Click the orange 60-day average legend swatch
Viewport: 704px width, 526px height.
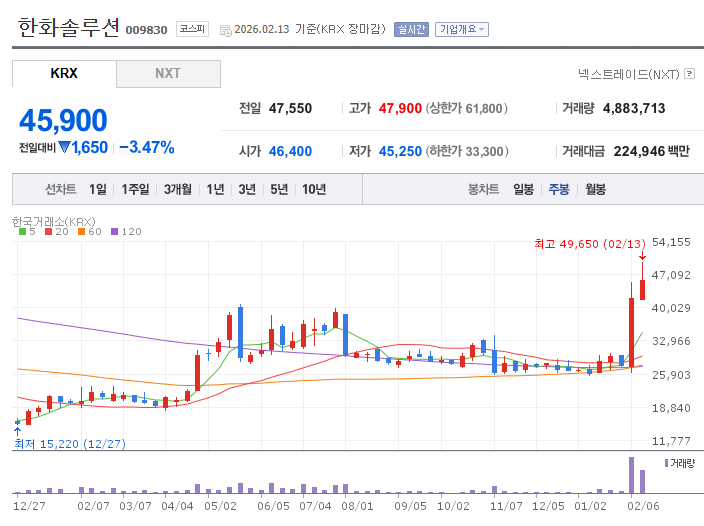click(81, 232)
